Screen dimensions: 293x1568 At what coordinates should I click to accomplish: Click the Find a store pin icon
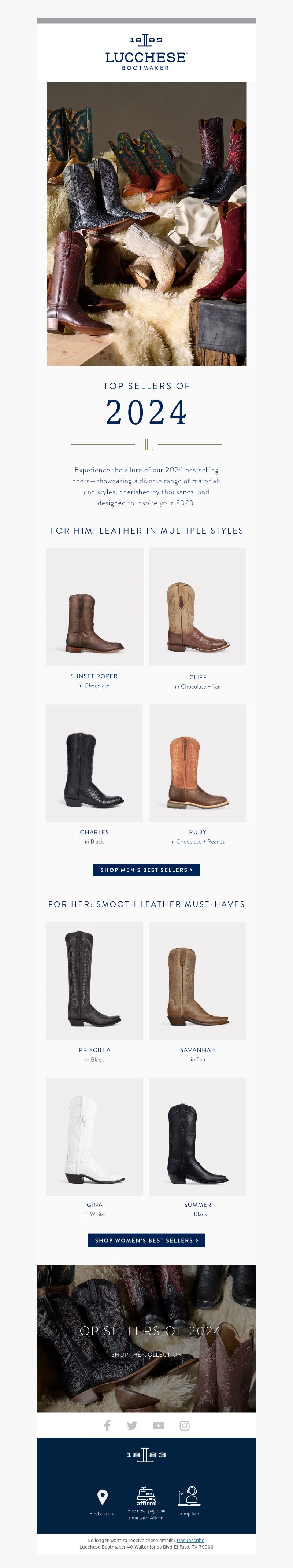(x=103, y=1496)
